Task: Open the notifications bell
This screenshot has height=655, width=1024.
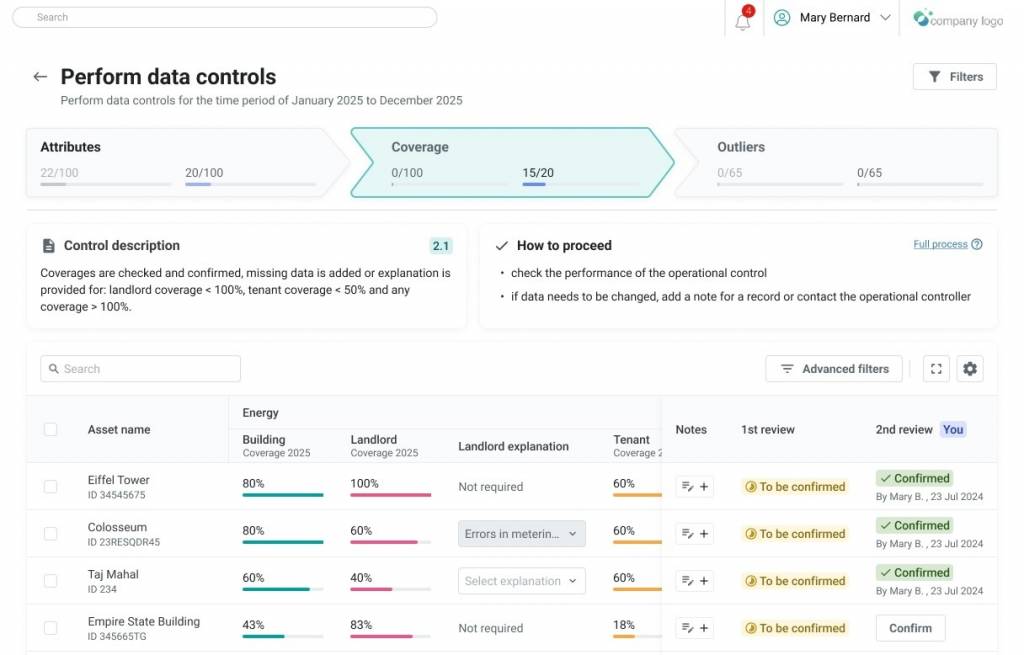Action: coord(743,20)
